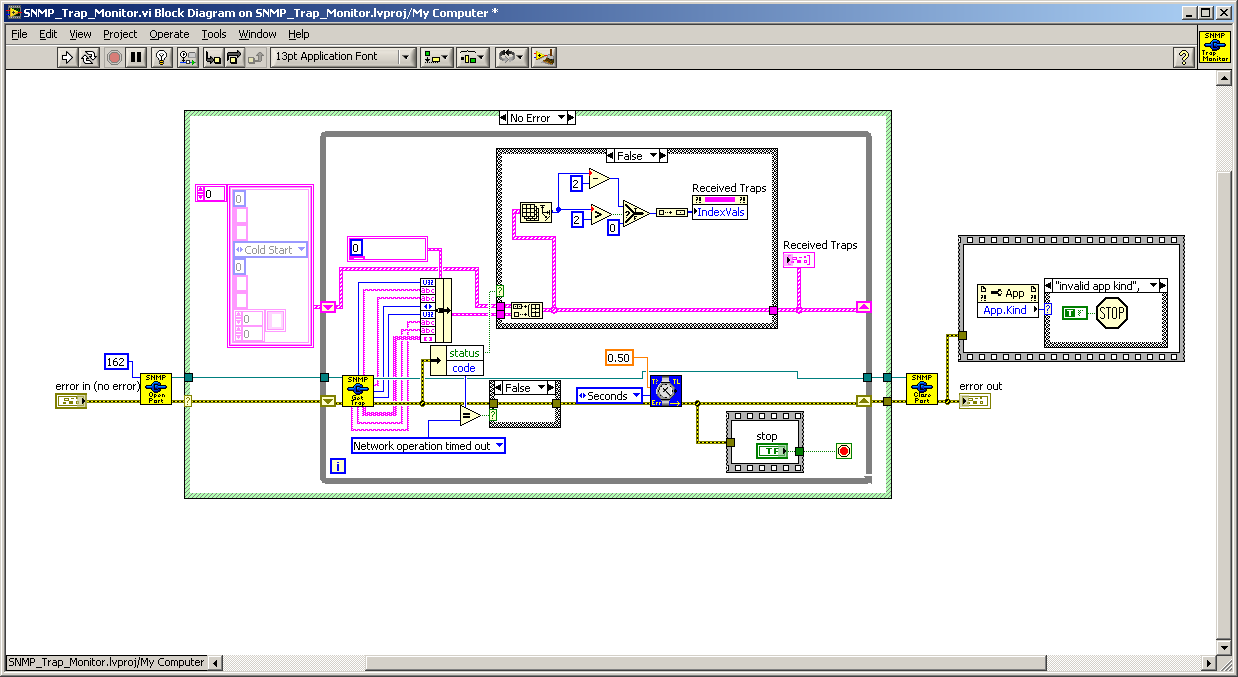Open the False selector on upper case structure
Screen dimensions: 1238x677
click(637, 156)
